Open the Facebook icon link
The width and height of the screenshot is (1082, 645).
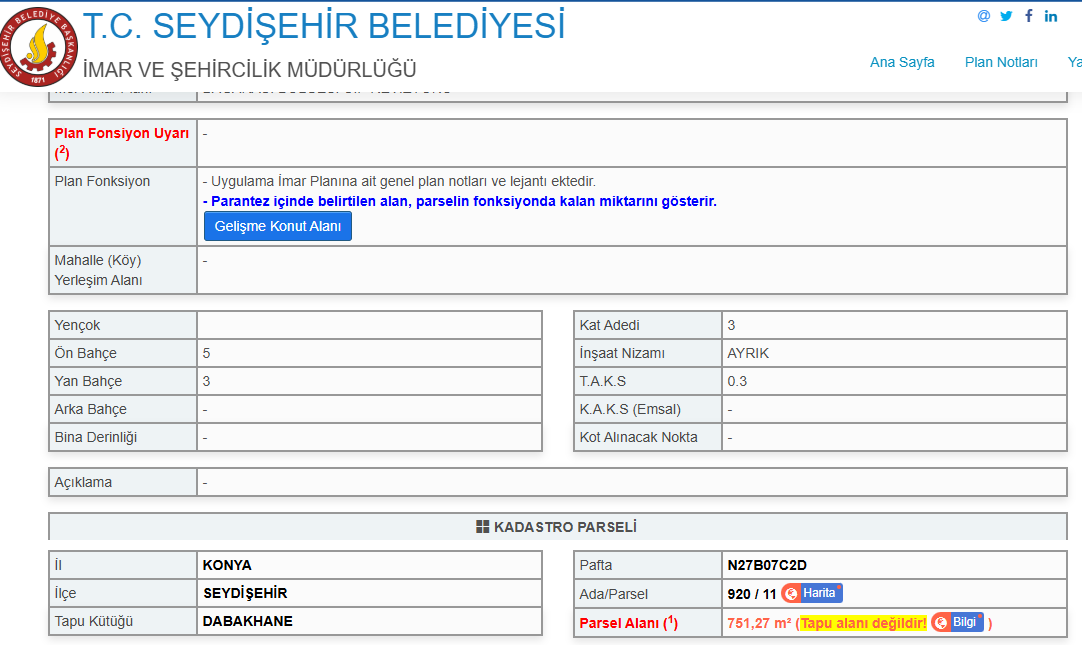pos(1029,16)
